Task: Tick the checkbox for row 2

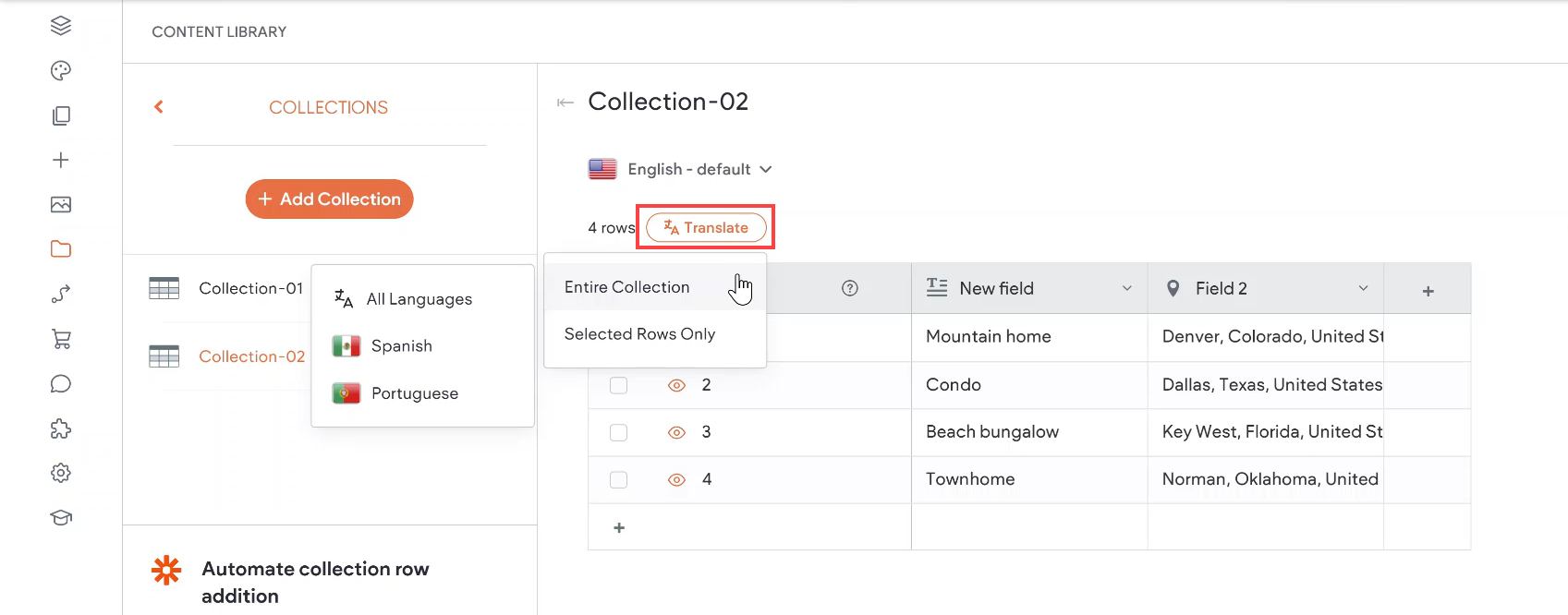Action: [x=619, y=385]
